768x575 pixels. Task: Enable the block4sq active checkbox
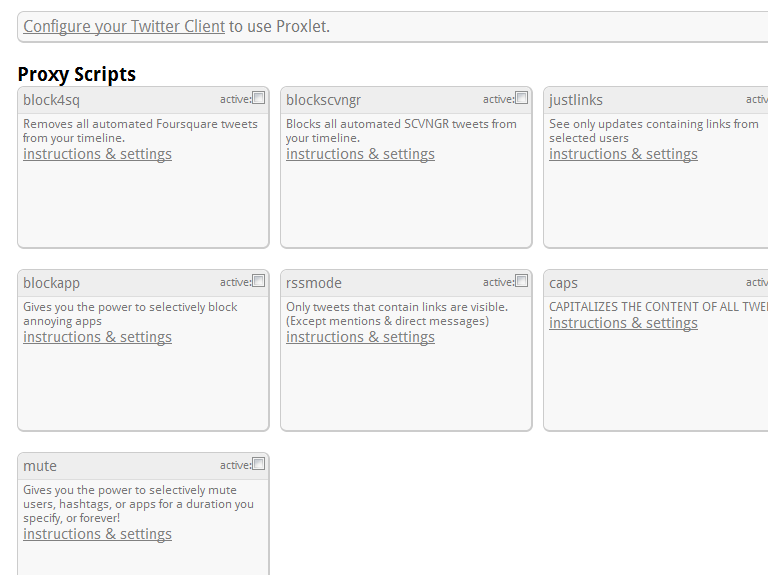(259, 98)
